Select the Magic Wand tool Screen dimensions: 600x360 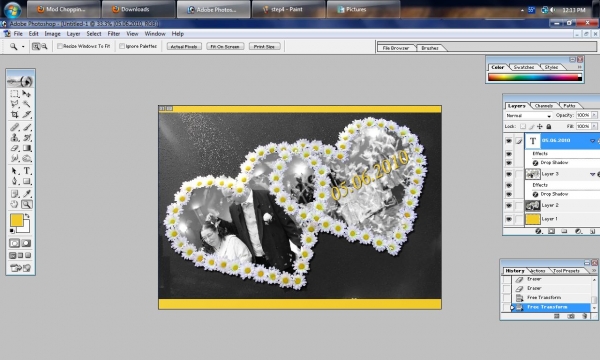tap(26, 104)
